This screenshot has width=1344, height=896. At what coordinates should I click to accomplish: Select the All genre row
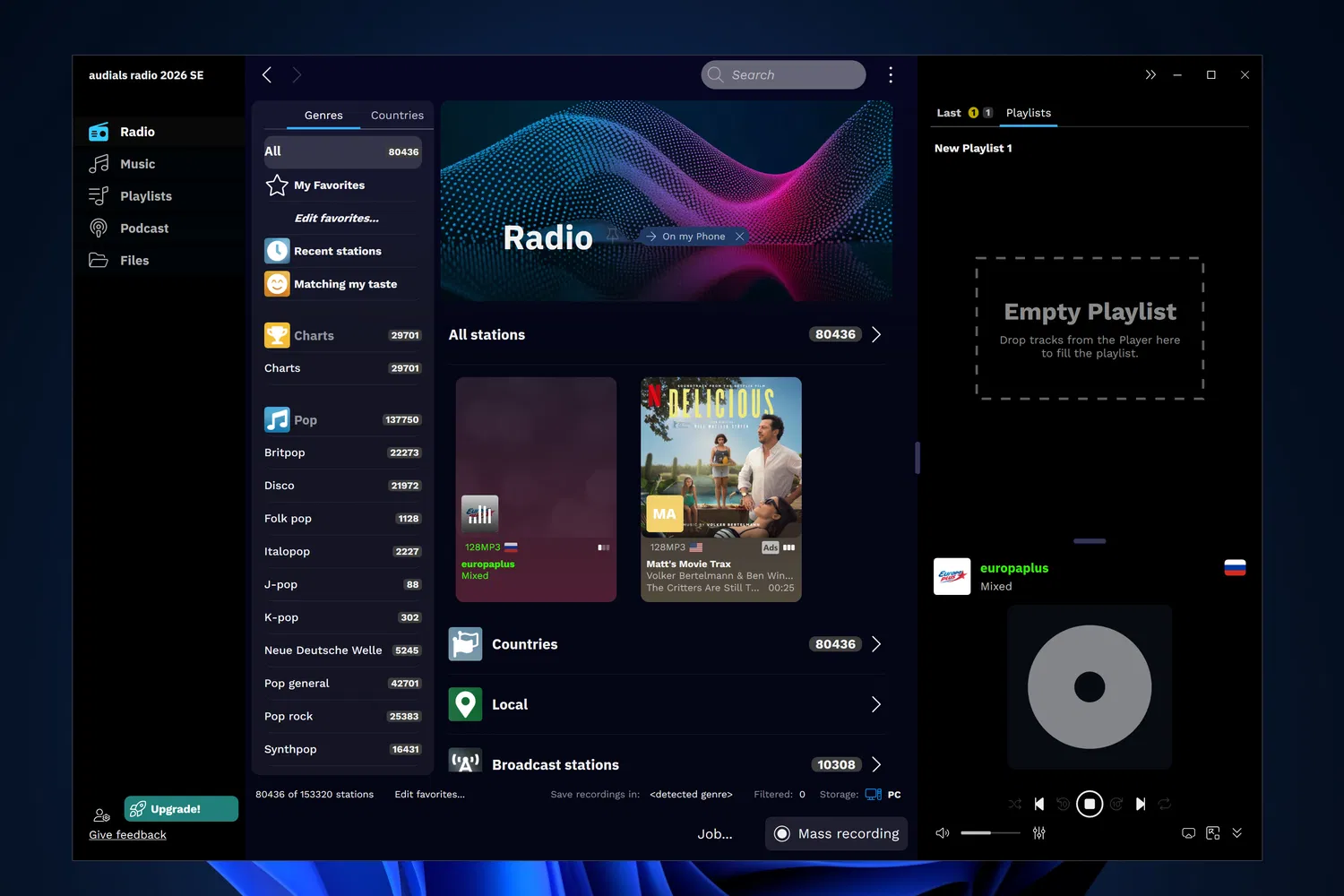pos(342,152)
